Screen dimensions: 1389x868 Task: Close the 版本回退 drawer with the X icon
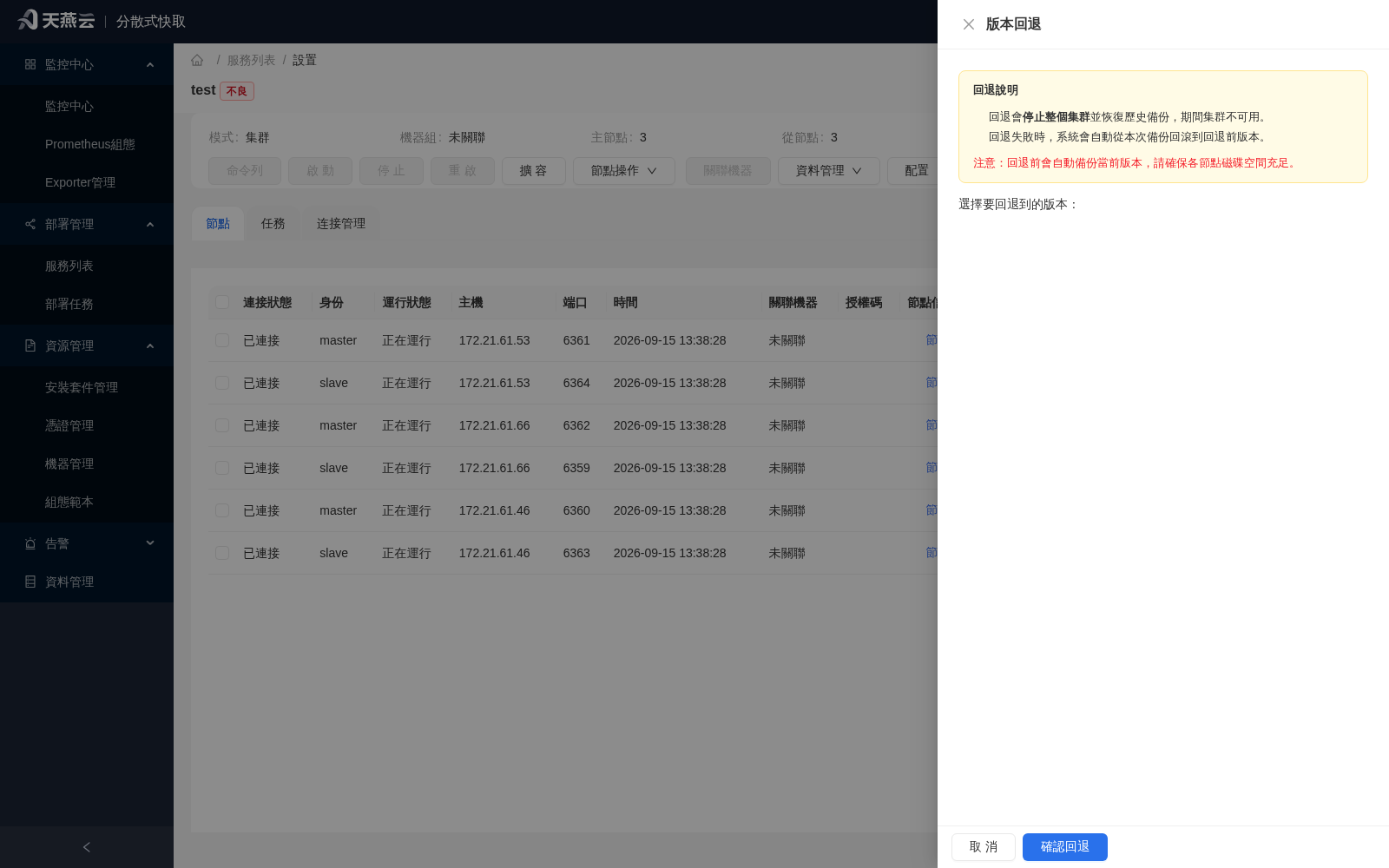click(x=969, y=24)
